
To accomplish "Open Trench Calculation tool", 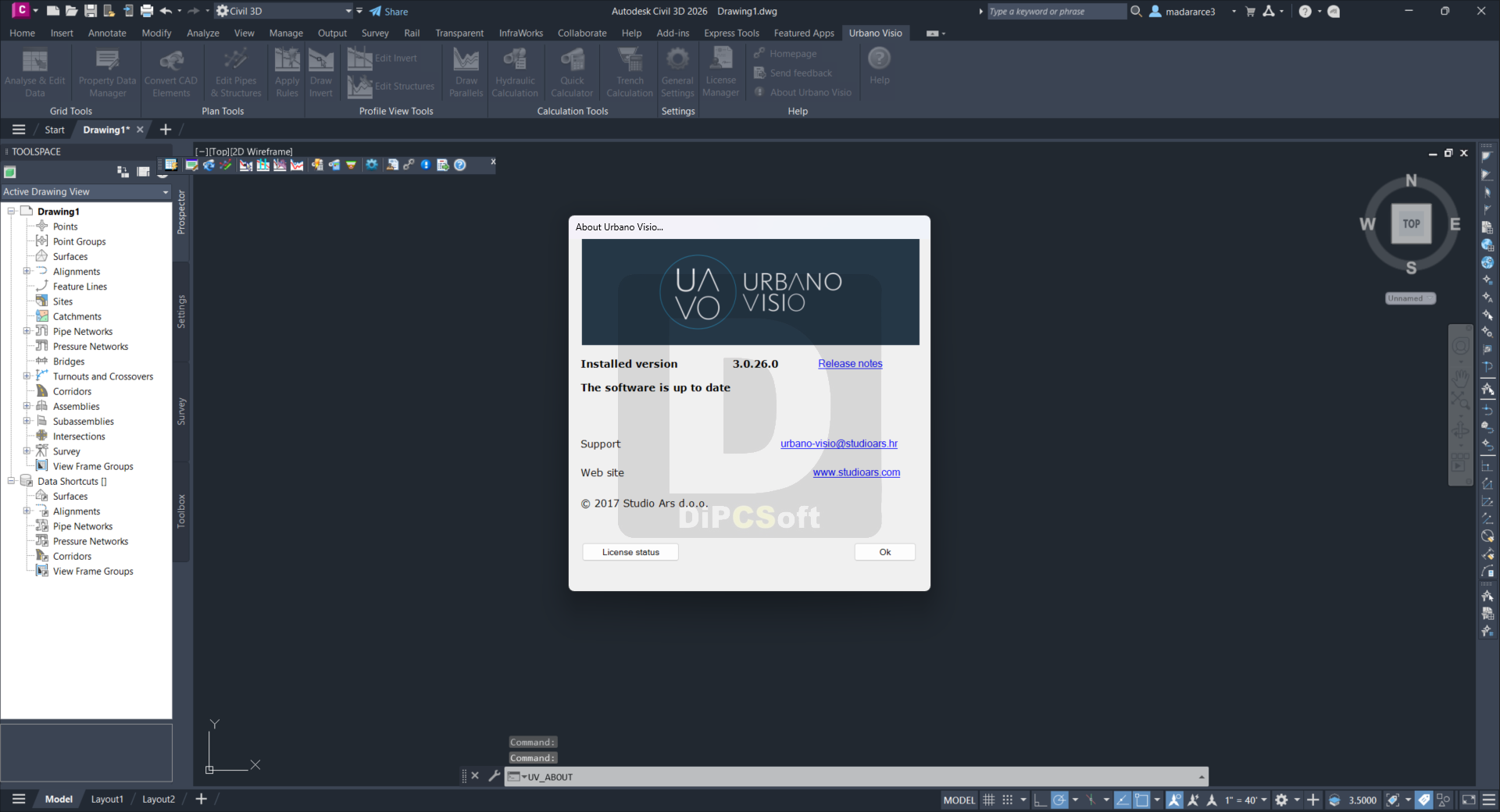I will click(630, 72).
